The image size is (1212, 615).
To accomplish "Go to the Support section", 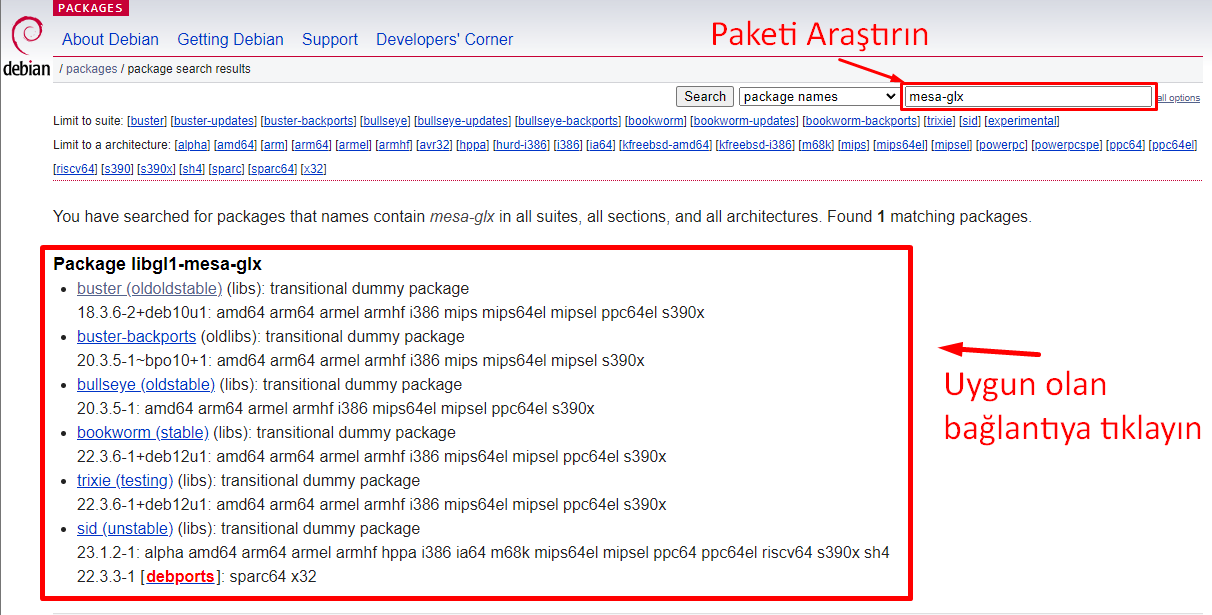I will 329,39.
